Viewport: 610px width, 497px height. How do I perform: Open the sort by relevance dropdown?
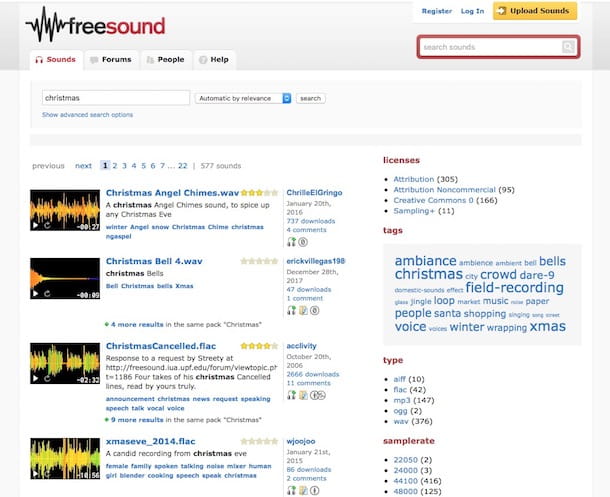click(243, 98)
